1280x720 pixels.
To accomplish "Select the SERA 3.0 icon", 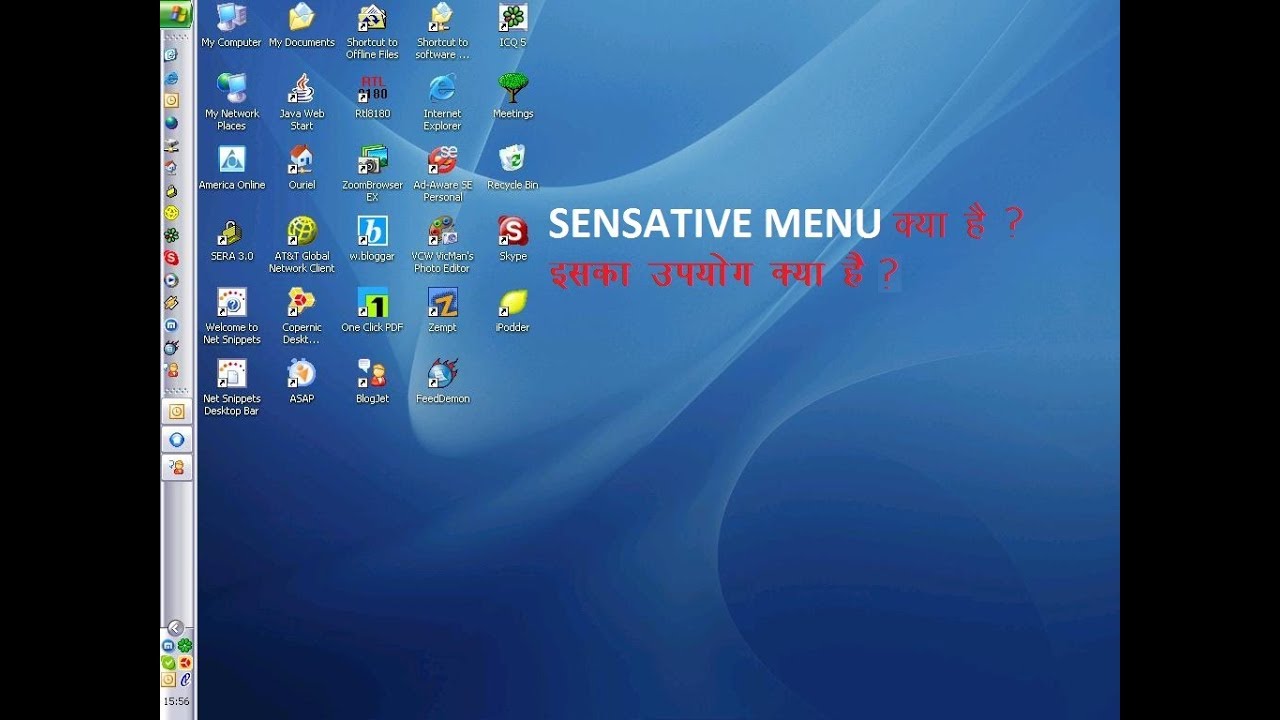I will (x=231, y=239).
